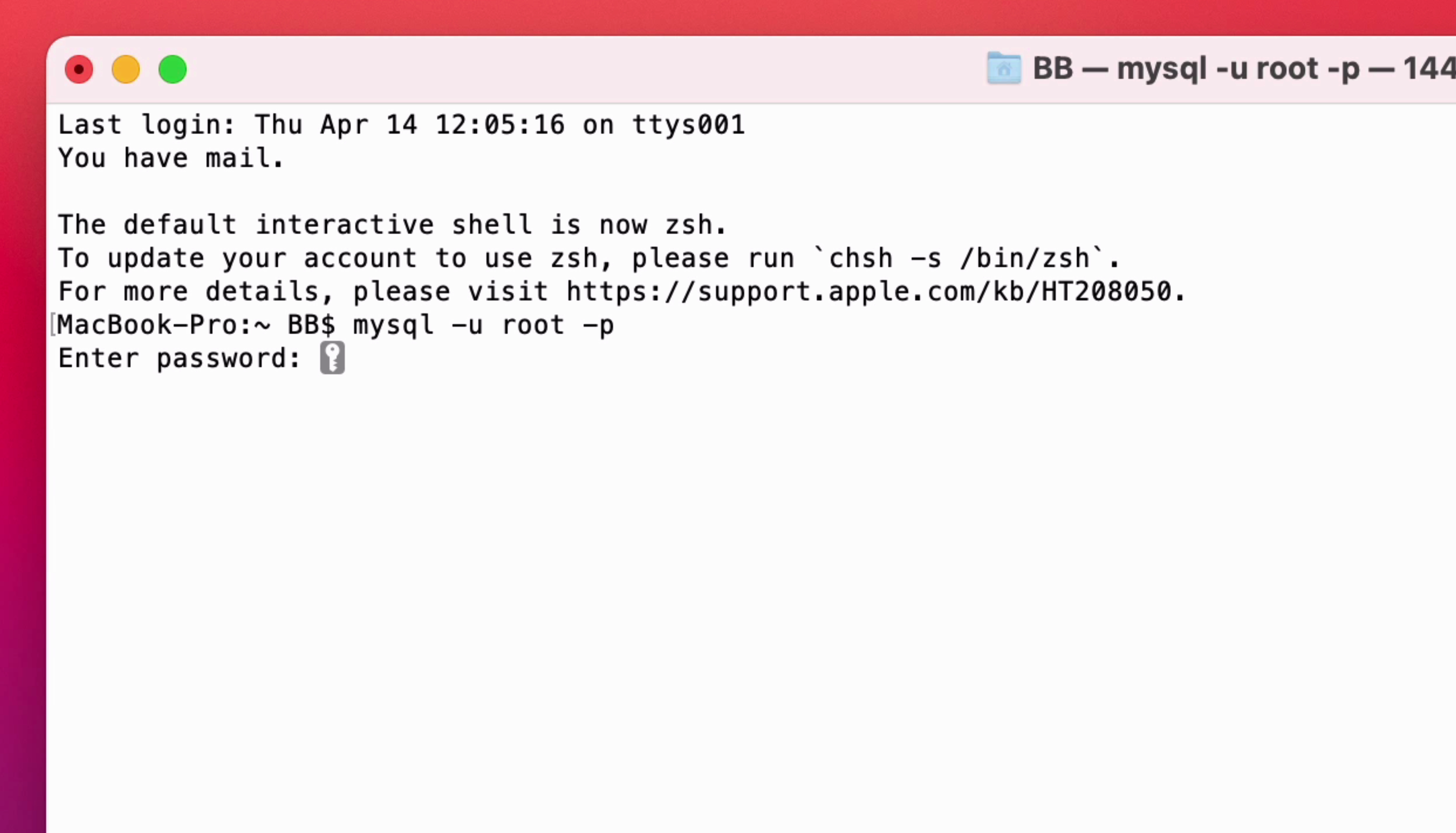Click the bracket mark before the MacBook-Pro prompt
This screenshot has width=1456, height=833.
(x=52, y=325)
